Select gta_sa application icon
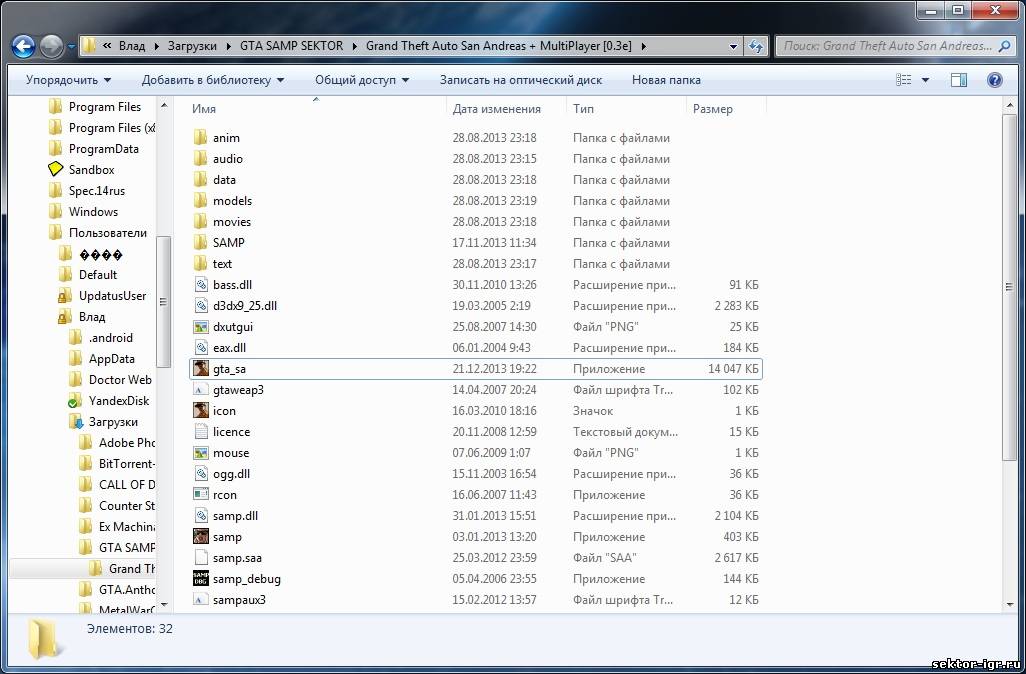This screenshot has height=674, width=1026. coord(201,368)
